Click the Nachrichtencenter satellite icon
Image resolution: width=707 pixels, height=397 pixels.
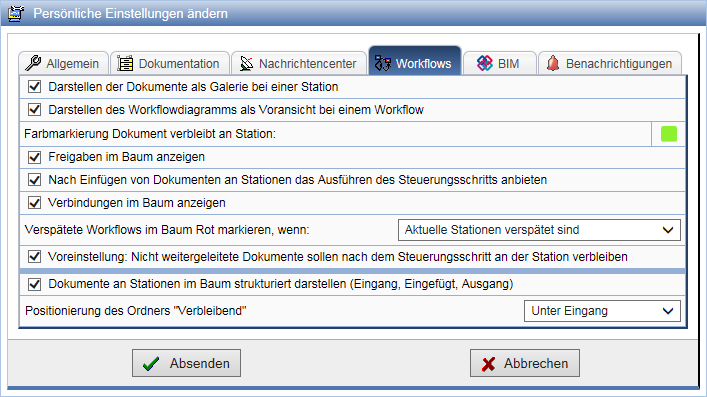[x=246, y=63]
